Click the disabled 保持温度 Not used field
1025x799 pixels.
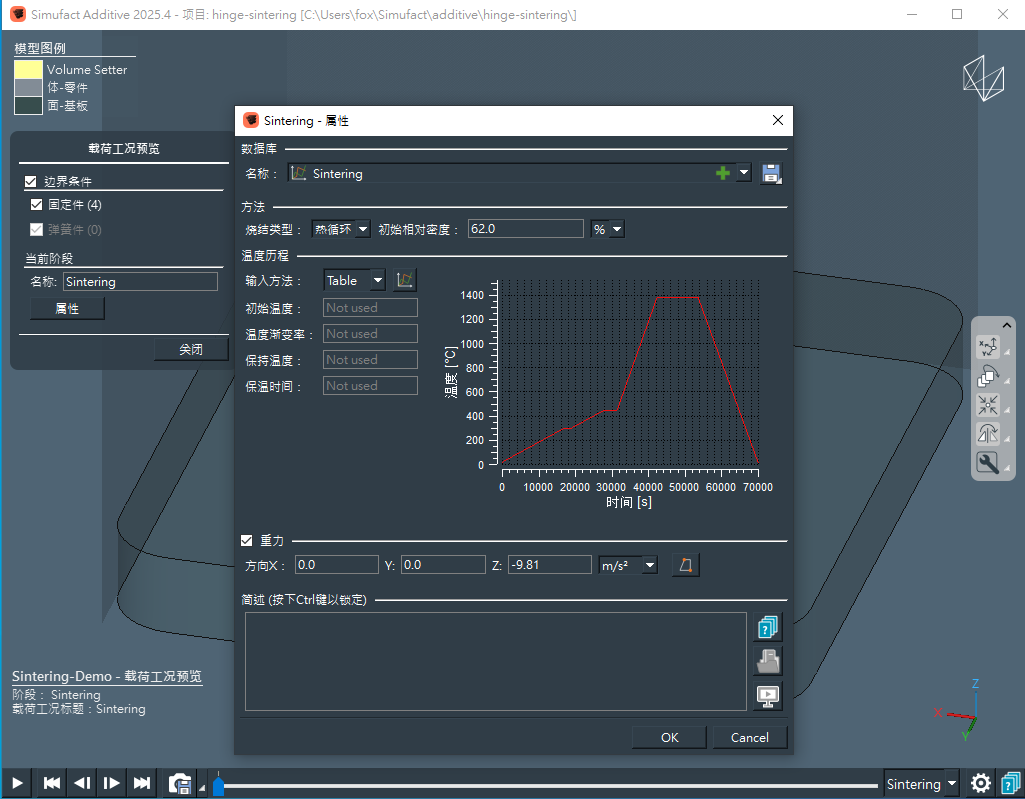tap(371, 360)
